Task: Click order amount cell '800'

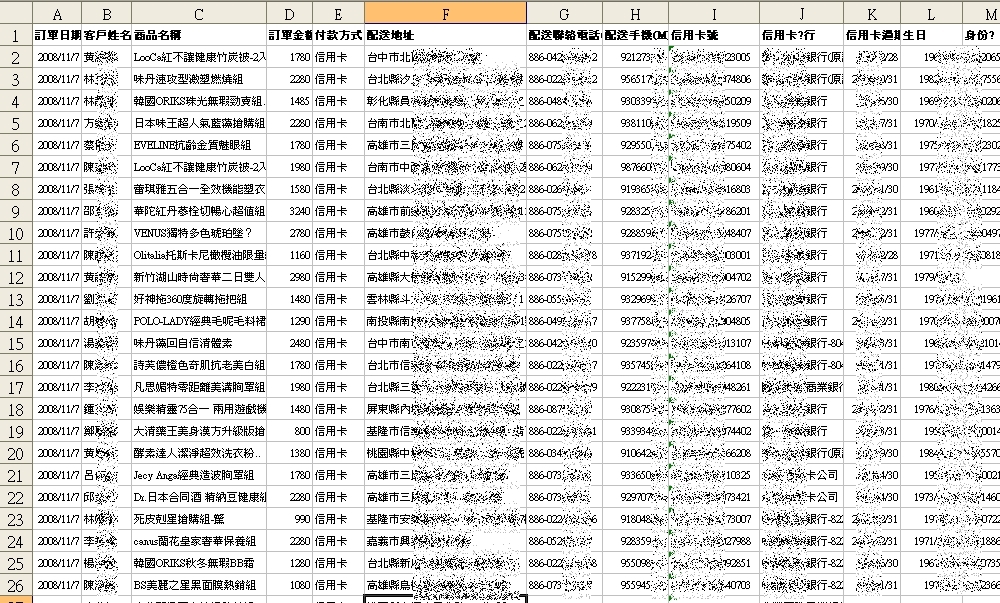Action: pos(290,431)
